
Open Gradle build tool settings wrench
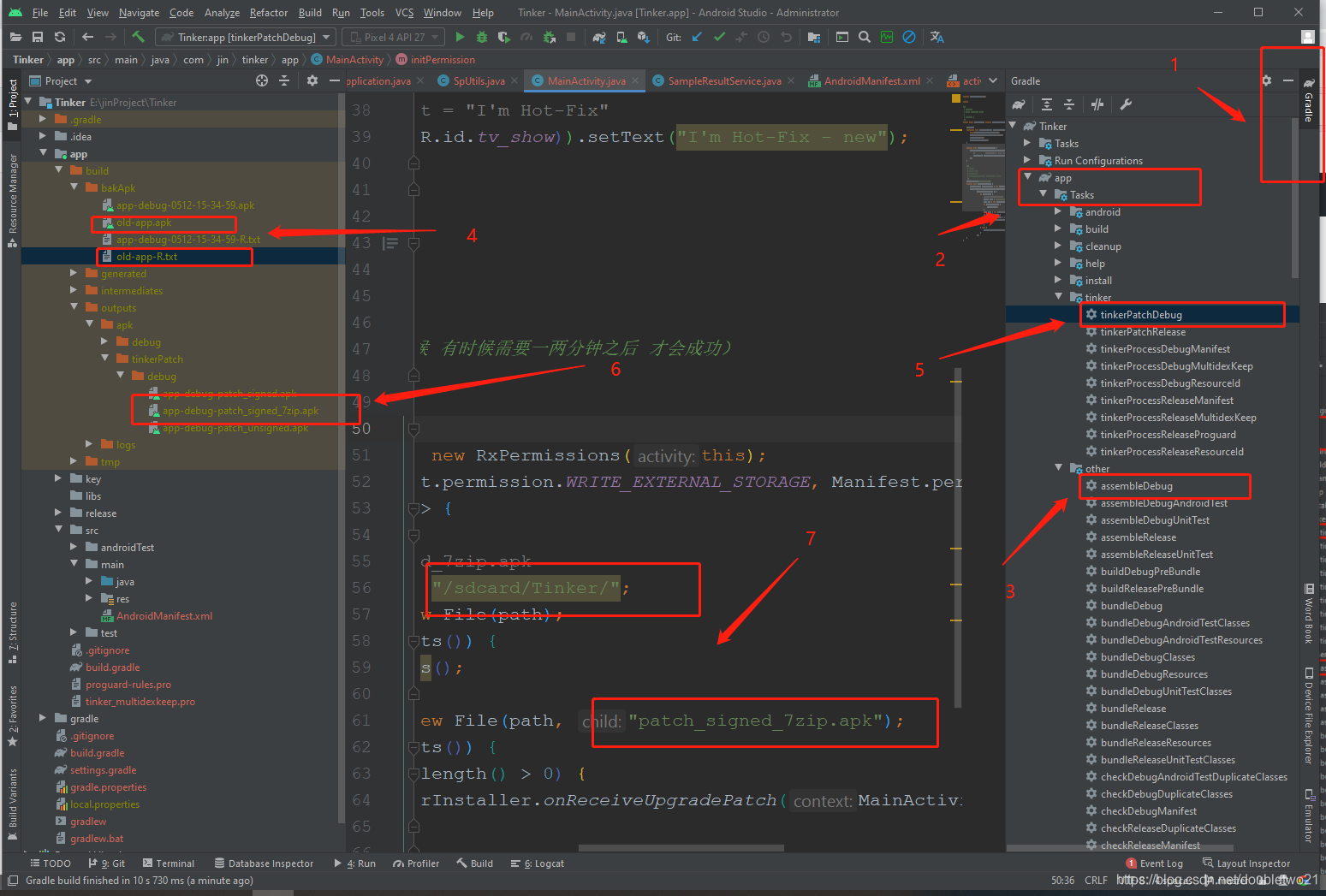click(x=1126, y=104)
